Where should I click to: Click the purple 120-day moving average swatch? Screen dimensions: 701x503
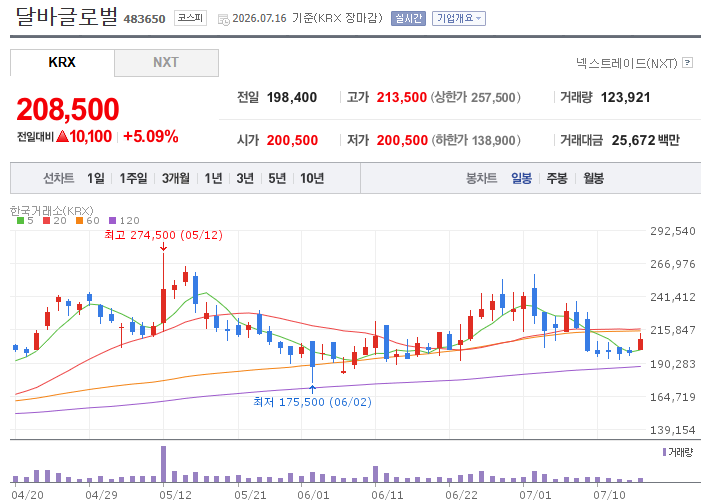coord(113,220)
